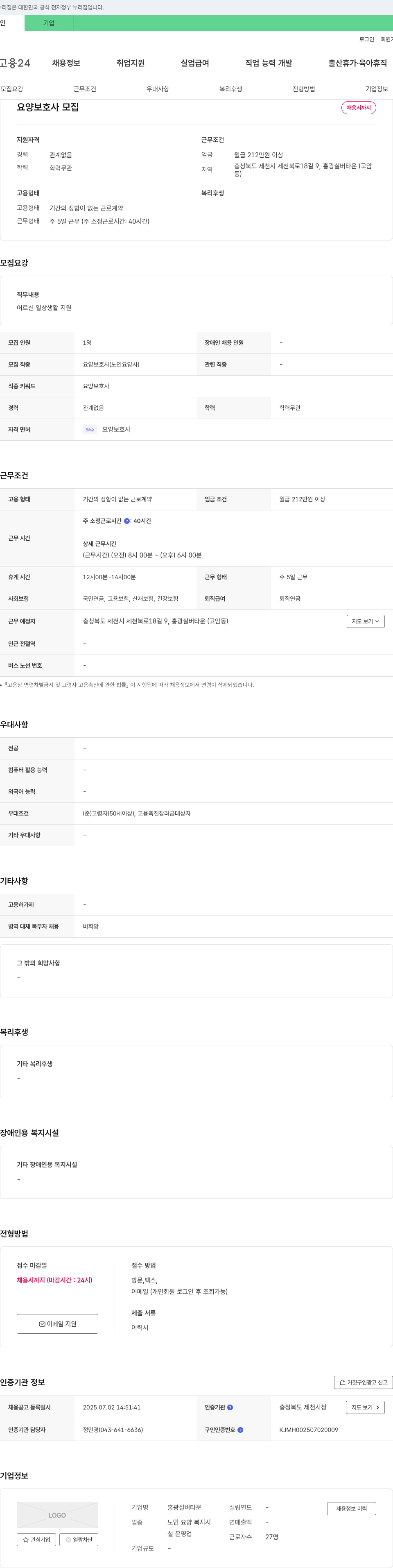Jump to 모집요강 section tab
Screen dimensions: 393x1568
(11, 89)
